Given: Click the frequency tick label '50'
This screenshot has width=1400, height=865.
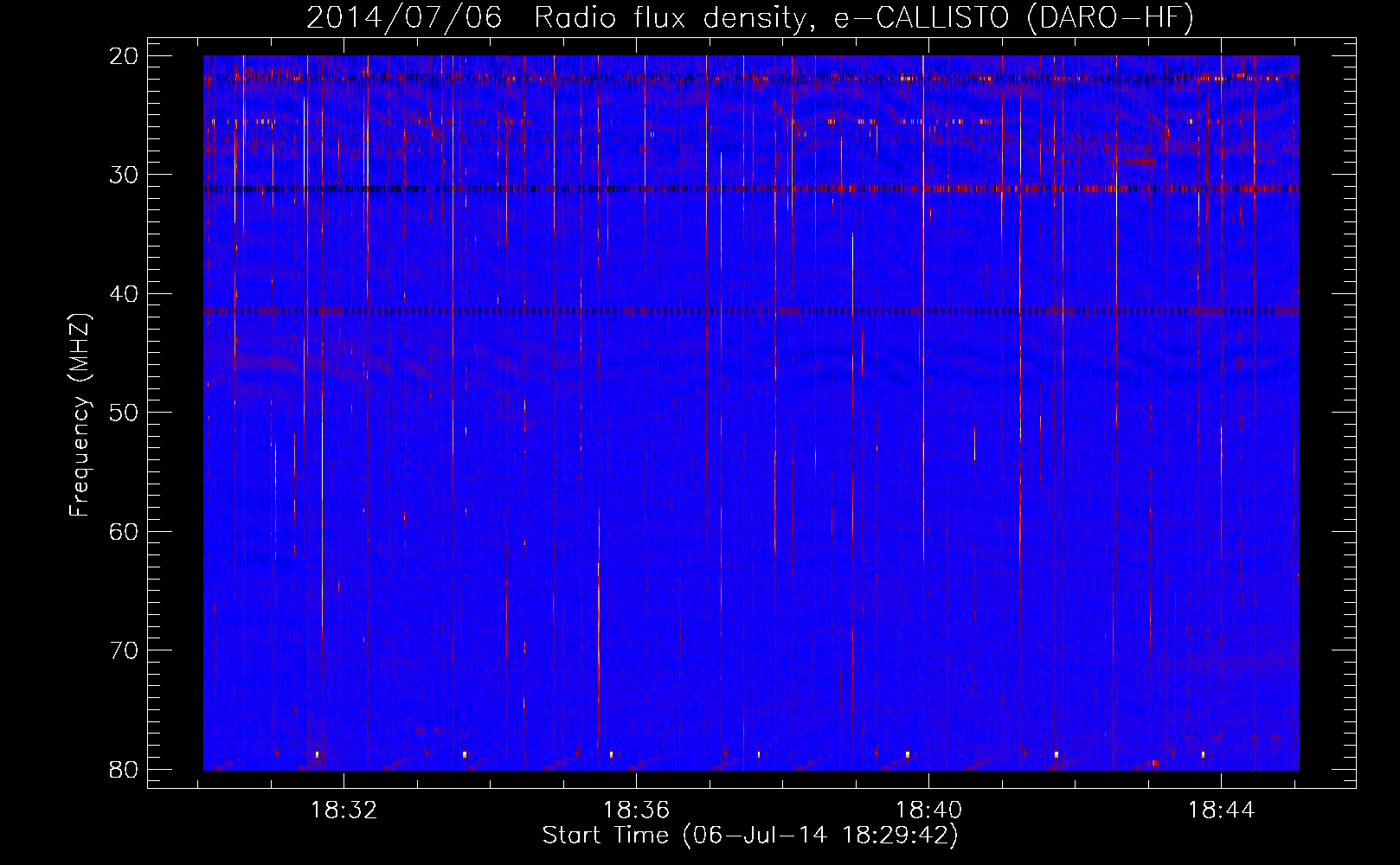Looking at the screenshot, I should click(125, 413).
